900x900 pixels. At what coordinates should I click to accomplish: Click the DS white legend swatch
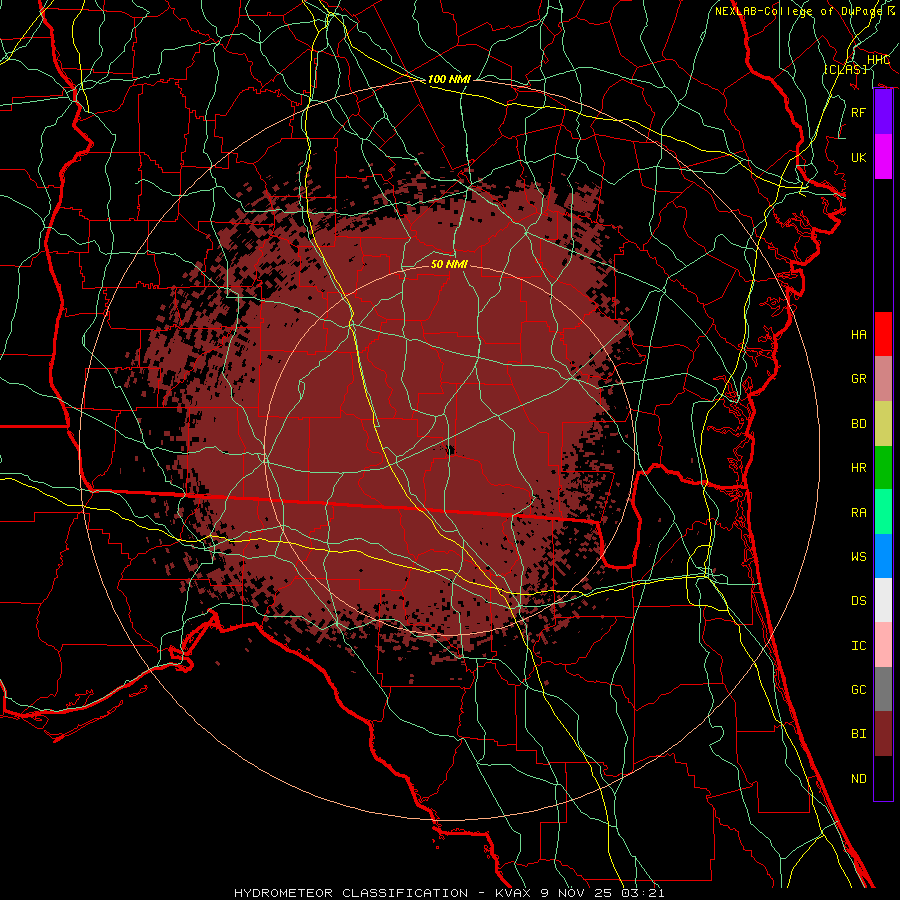[883, 600]
